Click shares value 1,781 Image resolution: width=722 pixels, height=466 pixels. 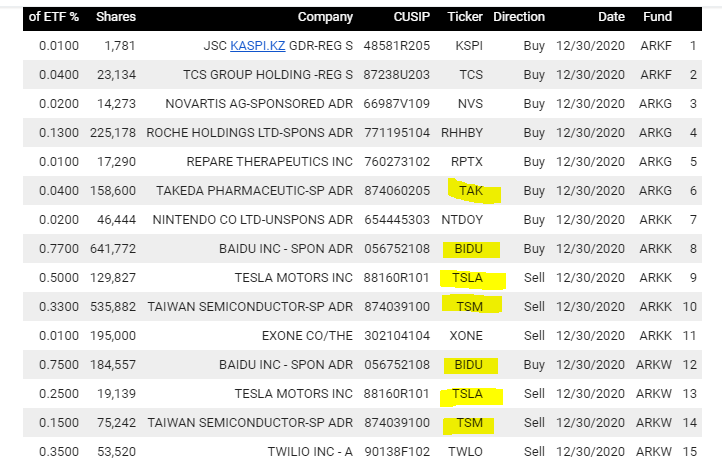point(120,46)
